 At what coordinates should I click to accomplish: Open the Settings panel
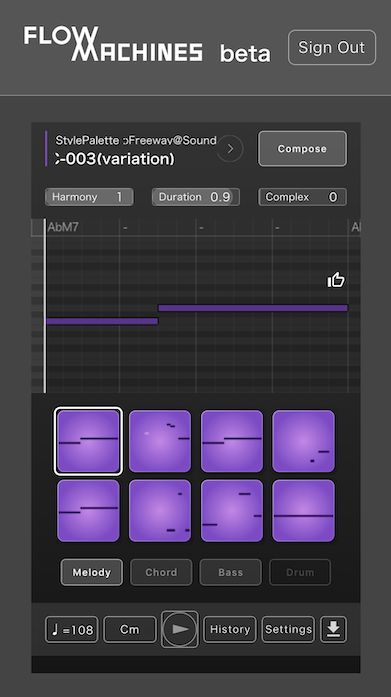coord(288,629)
